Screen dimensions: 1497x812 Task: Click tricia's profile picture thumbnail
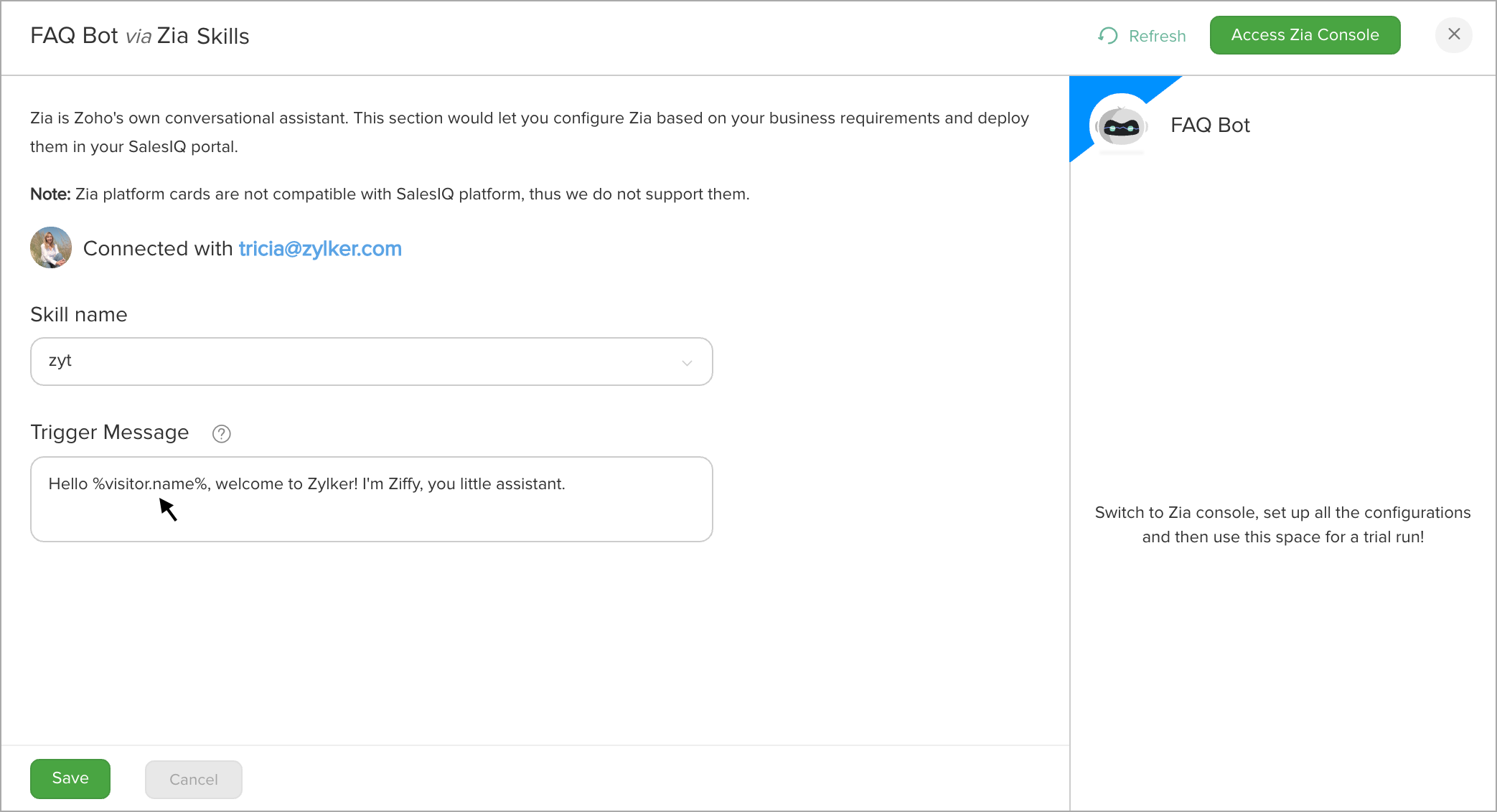pos(51,247)
